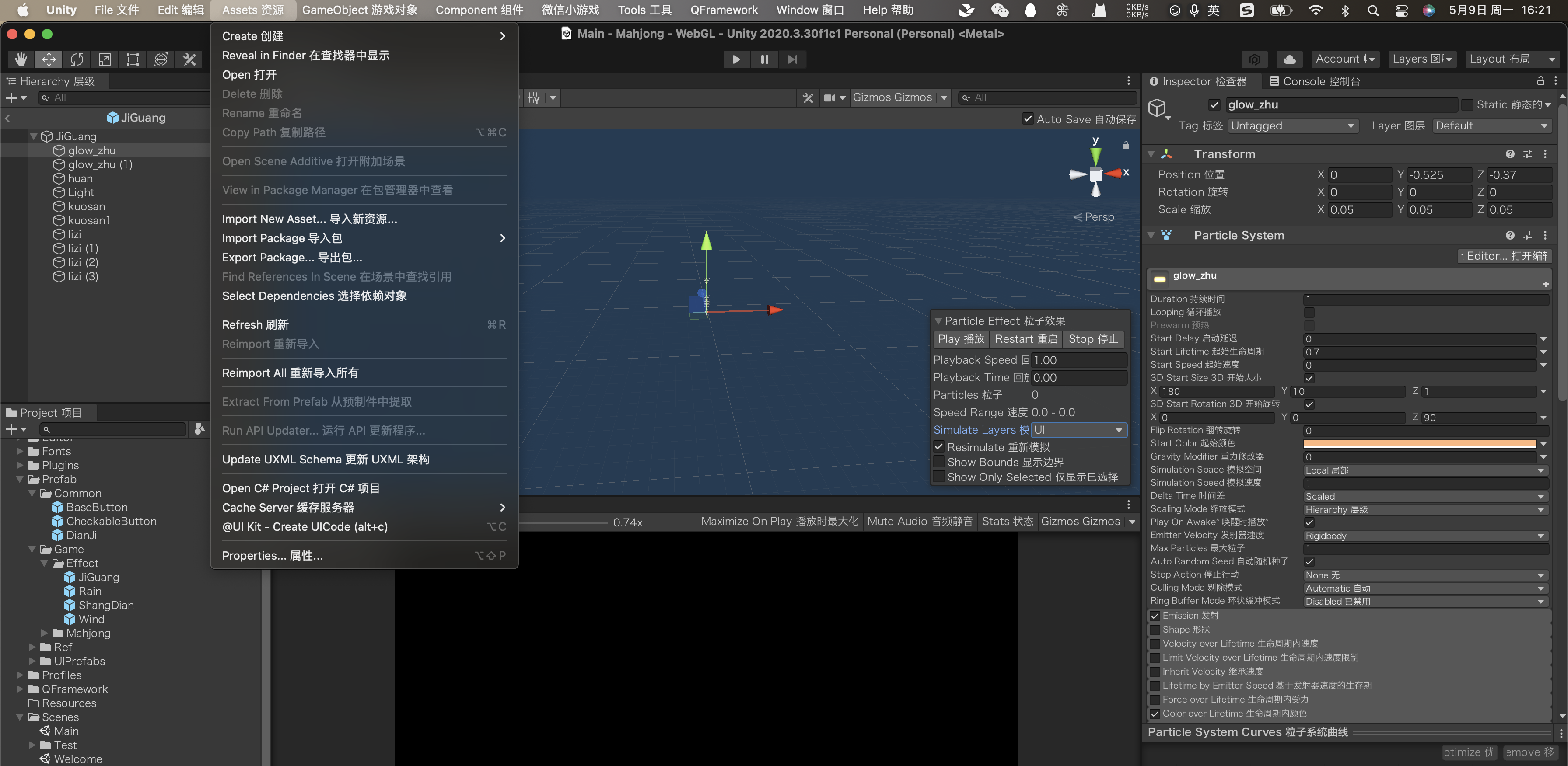Toggle glow_zhu active checkbox
Screen dimensions: 1568x766
click(1214, 104)
